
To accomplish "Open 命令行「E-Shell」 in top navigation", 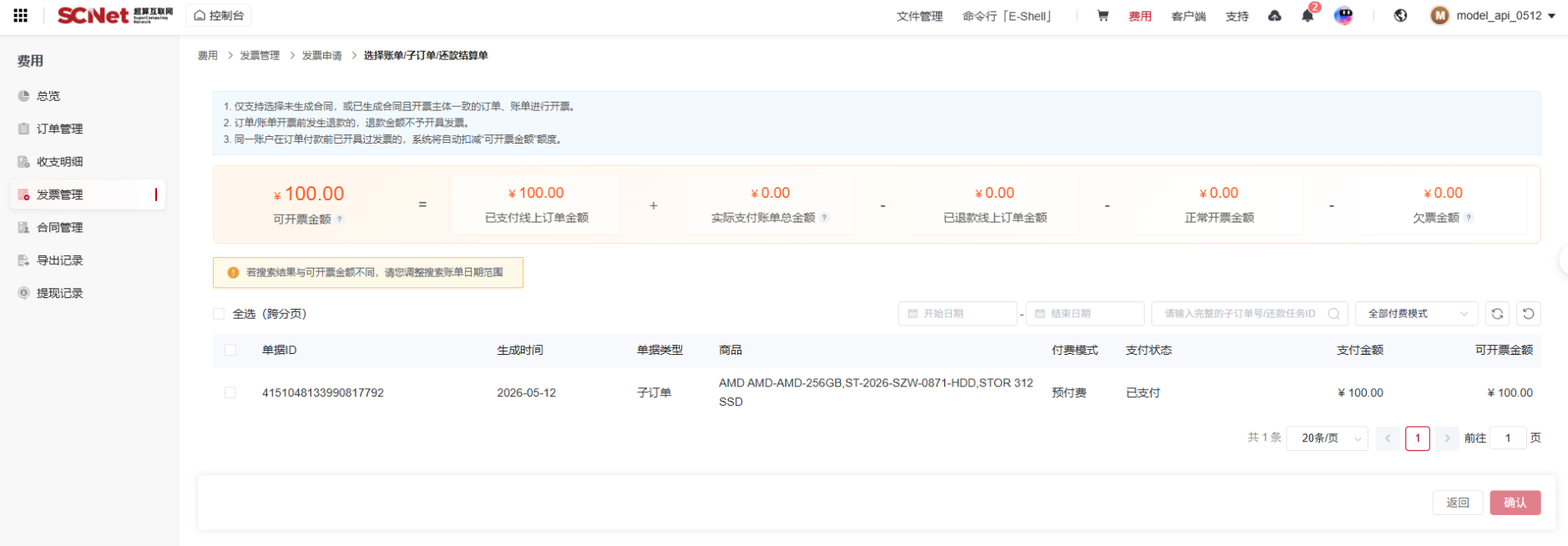I will [x=1007, y=16].
